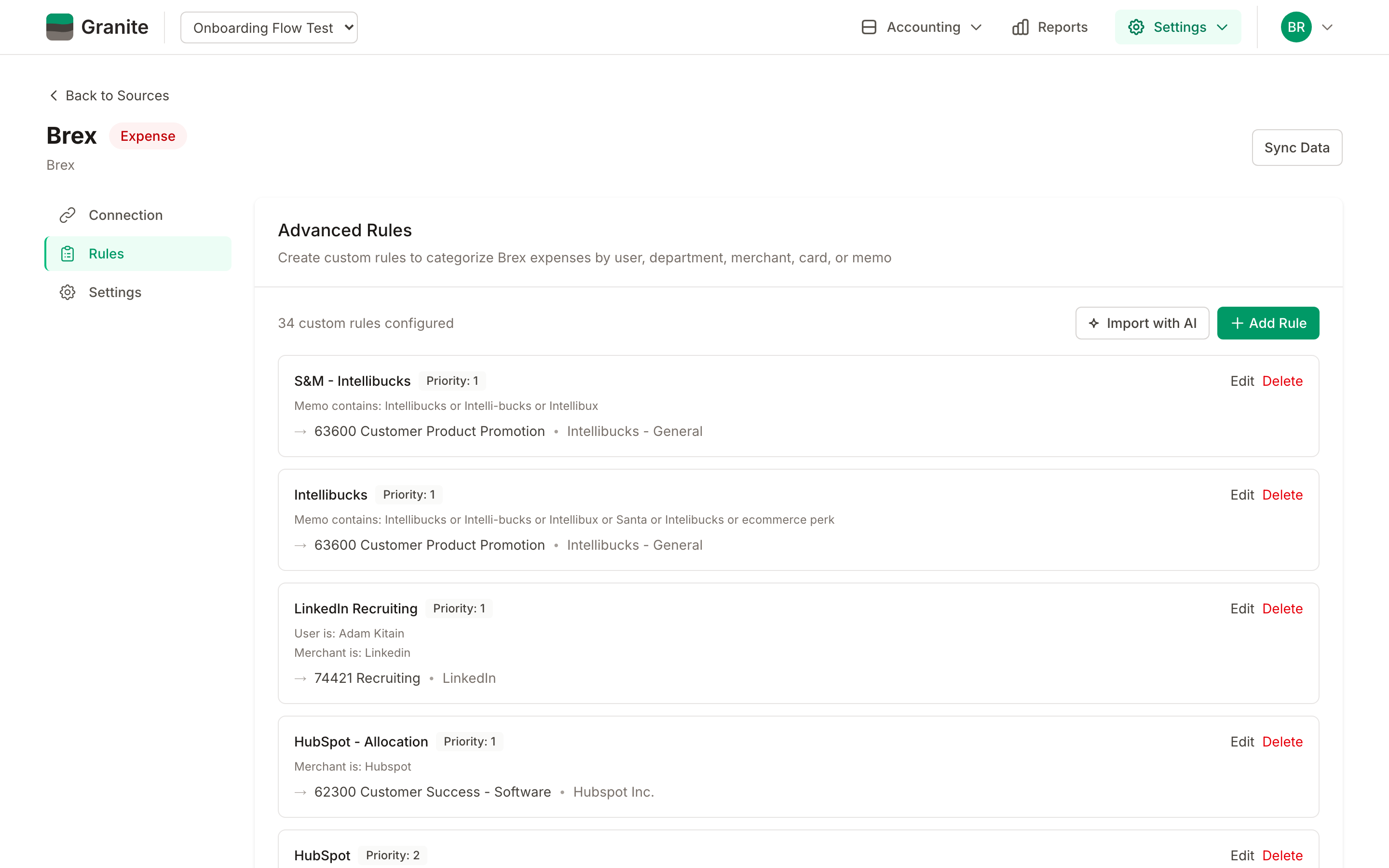
Task: Click the Expense badge next to Brex
Action: pos(148,136)
